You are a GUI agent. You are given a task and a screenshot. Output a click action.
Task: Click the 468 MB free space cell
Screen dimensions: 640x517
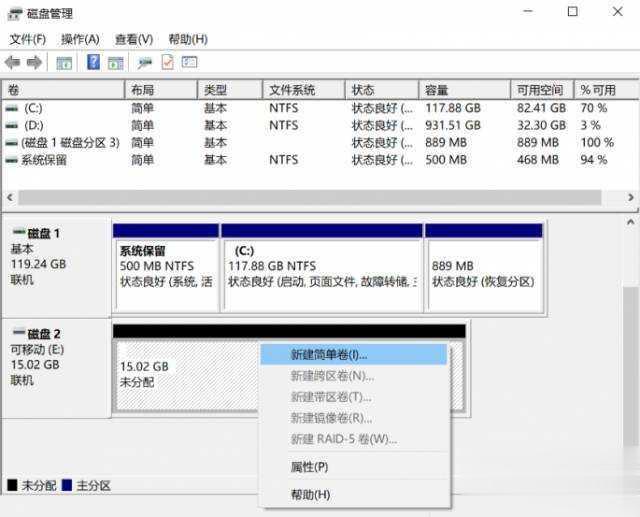pos(538,160)
